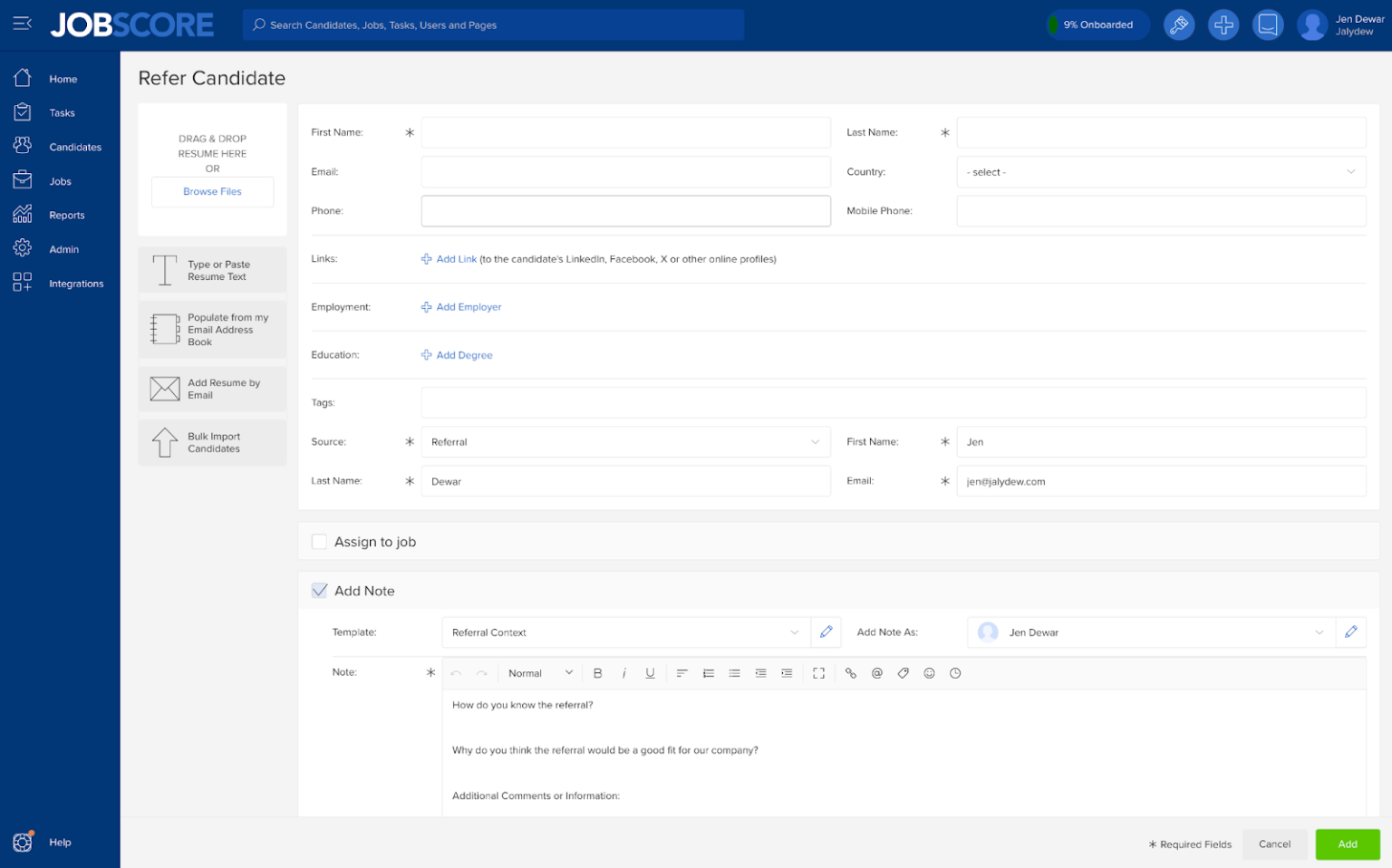The height and width of the screenshot is (868, 1392).
Task: Click the green Add button
Action: (1347, 844)
